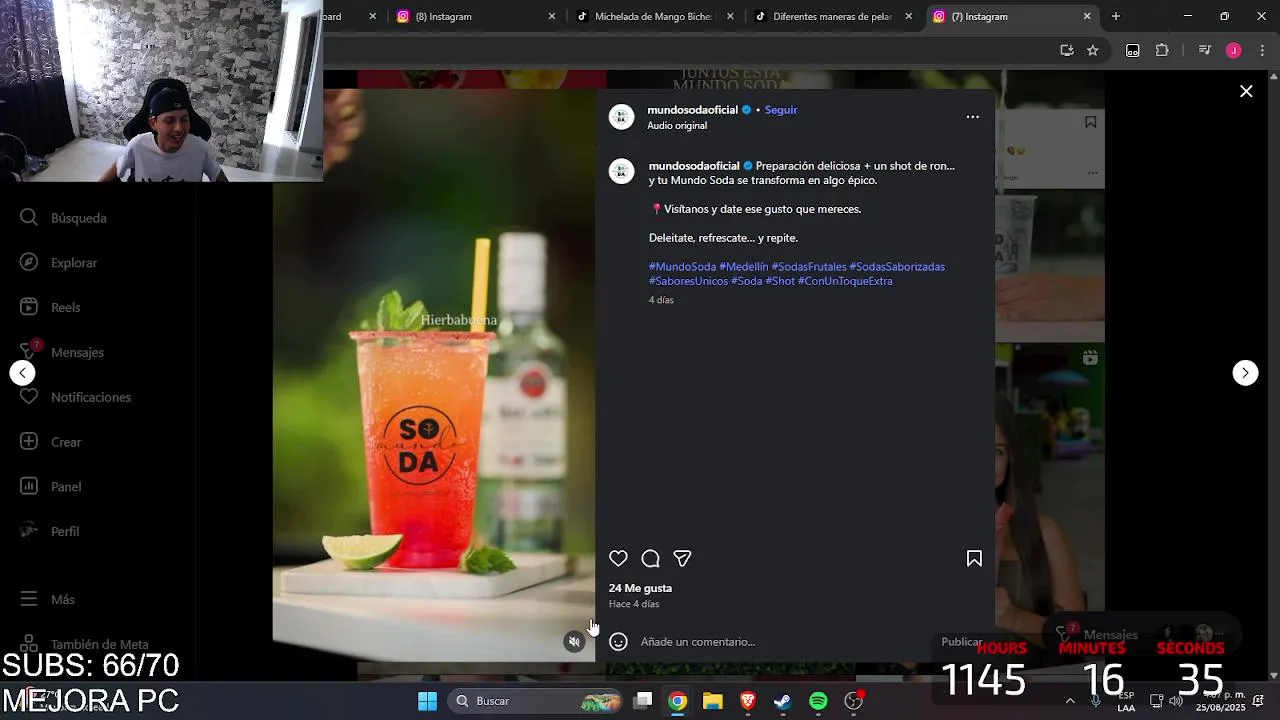
Task: Open browser extensions puzzle icon
Action: pyautogui.click(x=1162, y=50)
